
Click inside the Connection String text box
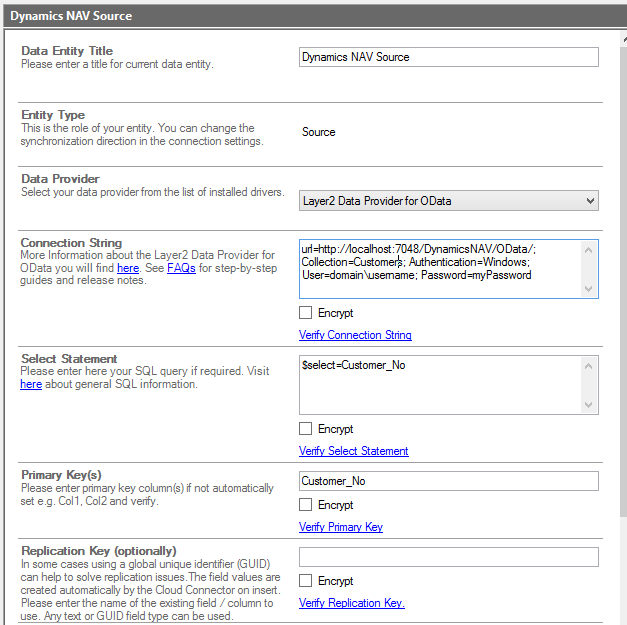point(440,268)
